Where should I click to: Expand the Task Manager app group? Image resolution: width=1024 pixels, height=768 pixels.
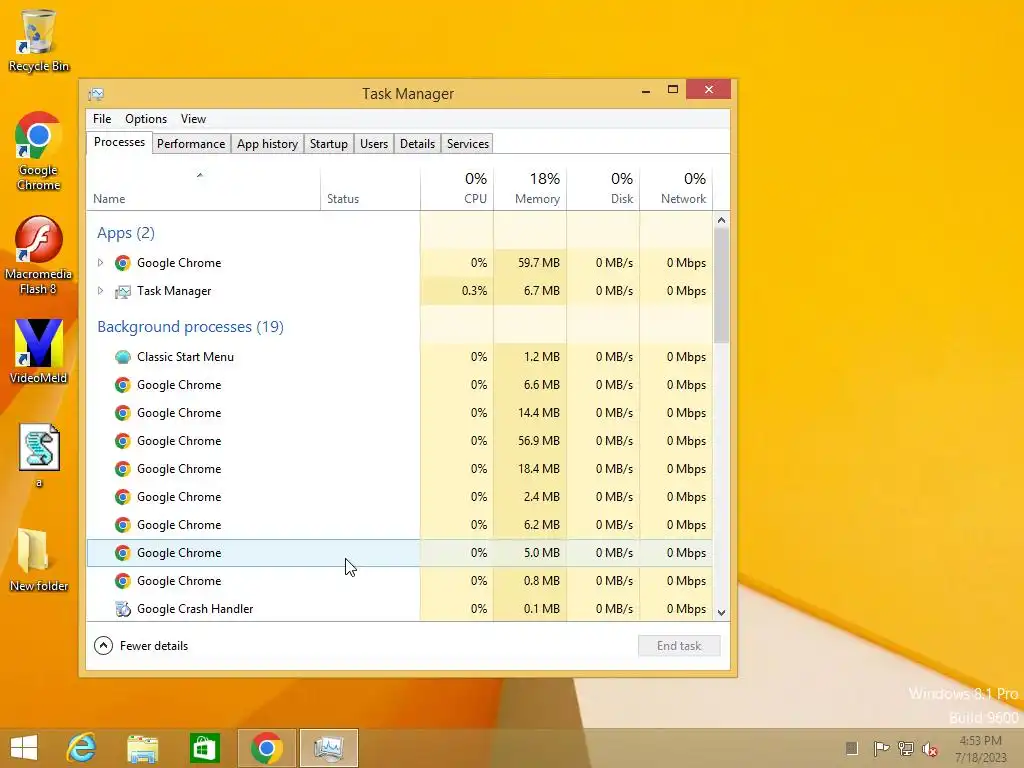(100, 291)
